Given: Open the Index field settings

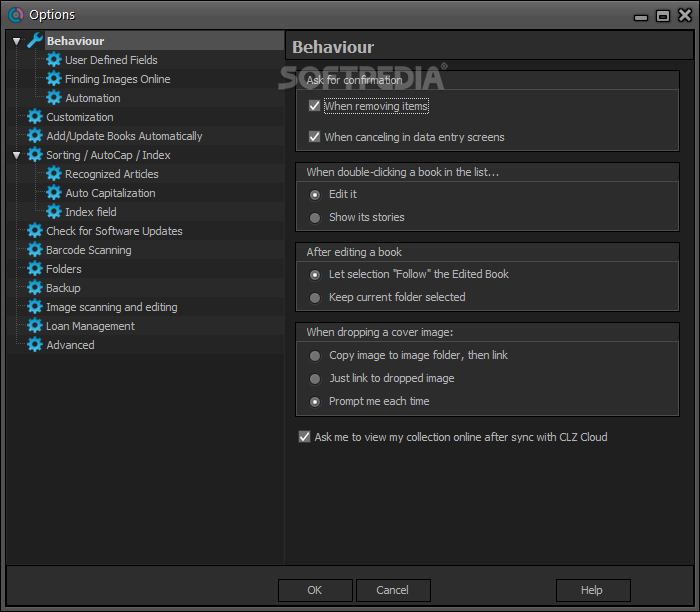Looking at the screenshot, I should [91, 212].
